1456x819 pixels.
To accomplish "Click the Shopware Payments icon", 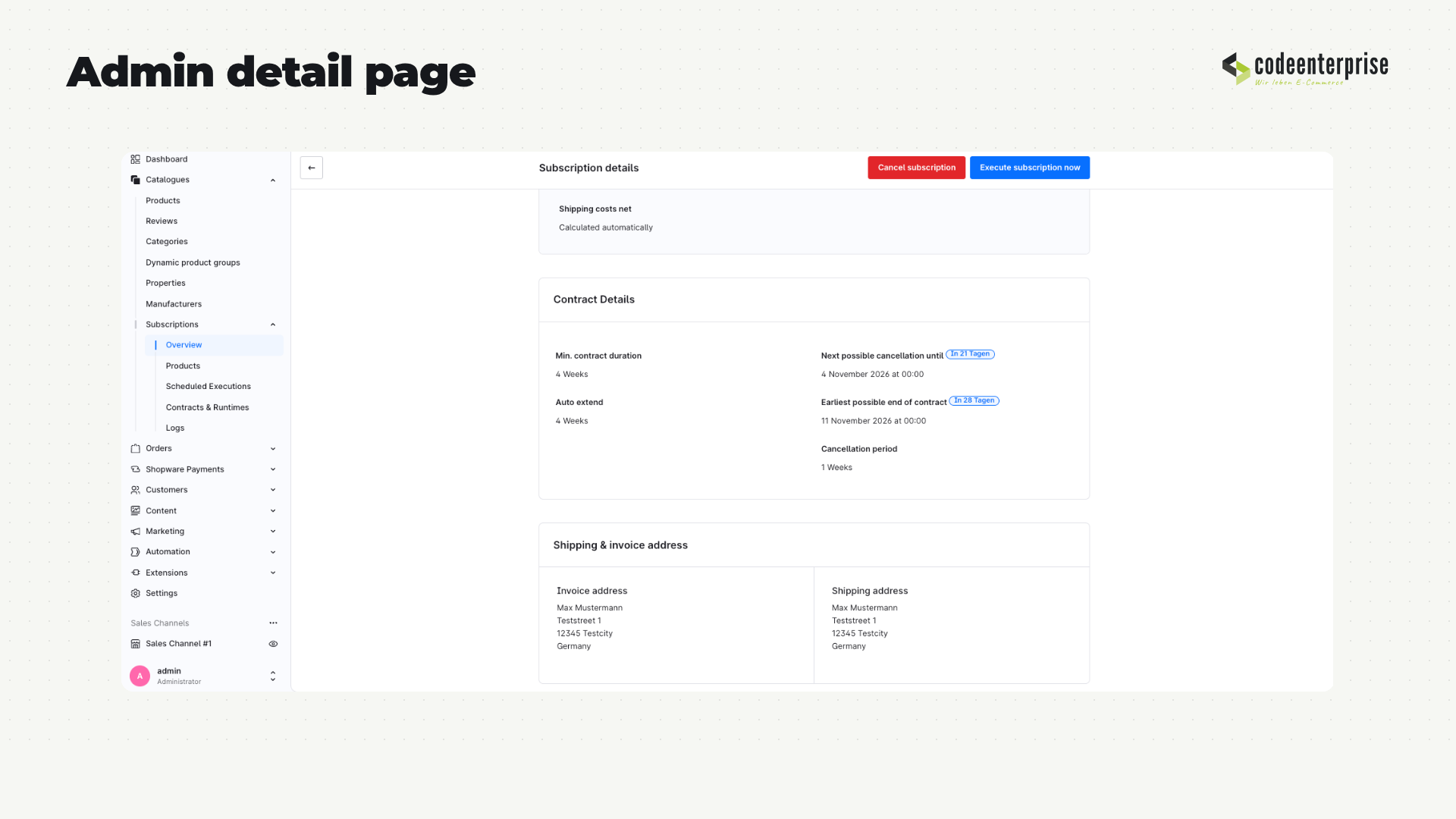I will coord(135,469).
